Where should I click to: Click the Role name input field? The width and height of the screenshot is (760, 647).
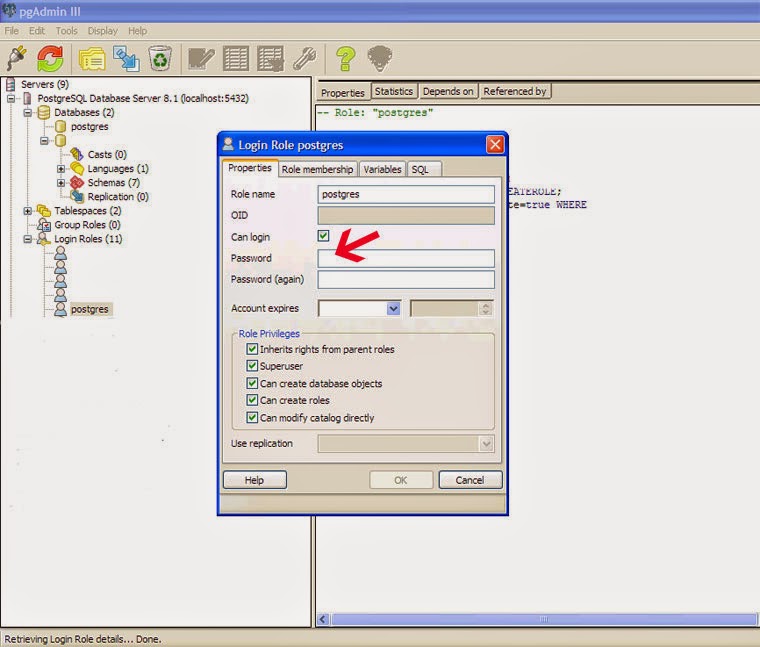point(406,194)
